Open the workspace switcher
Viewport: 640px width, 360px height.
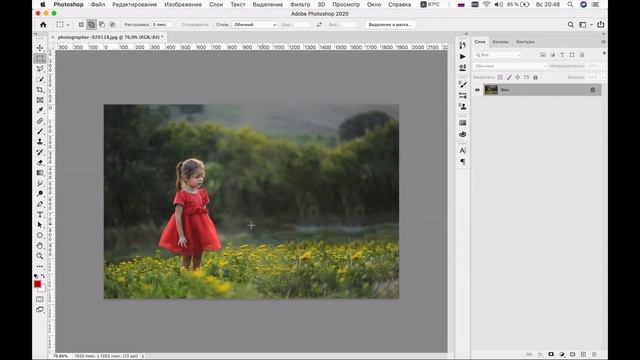tap(585, 24)
